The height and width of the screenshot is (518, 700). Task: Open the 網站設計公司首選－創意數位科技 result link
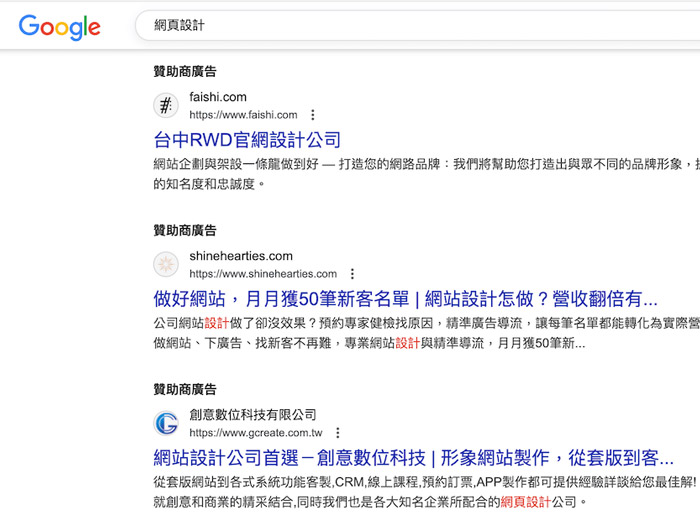click(x=413, y=458)
